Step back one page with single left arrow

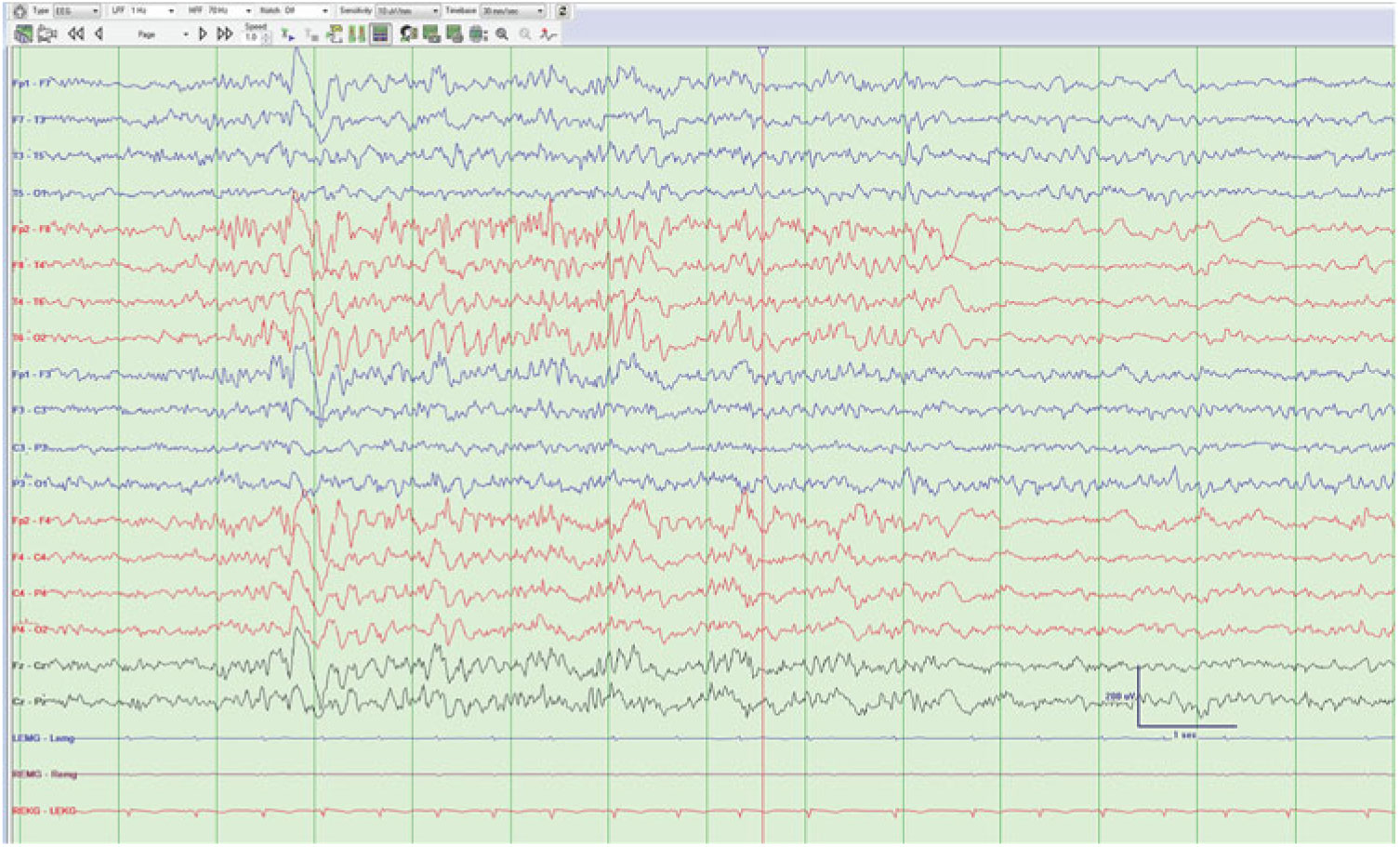(x=99, y=34)
